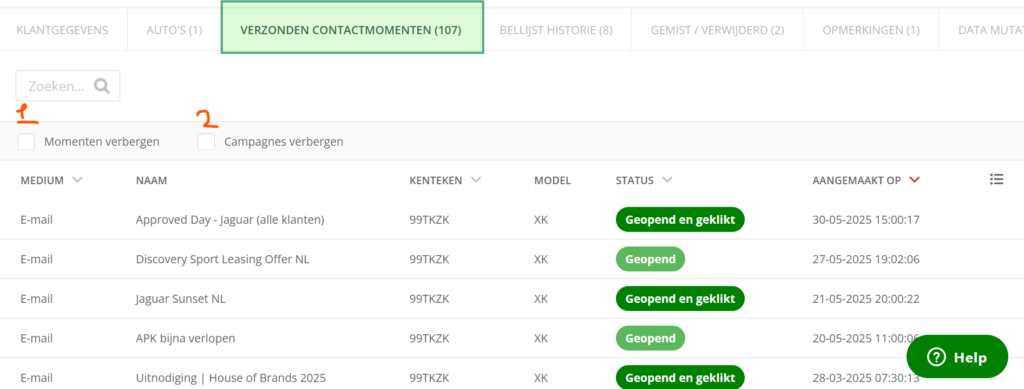The image size is (1024, 389).
Task: Expand the Status column filter chevron
Action: 667,180
